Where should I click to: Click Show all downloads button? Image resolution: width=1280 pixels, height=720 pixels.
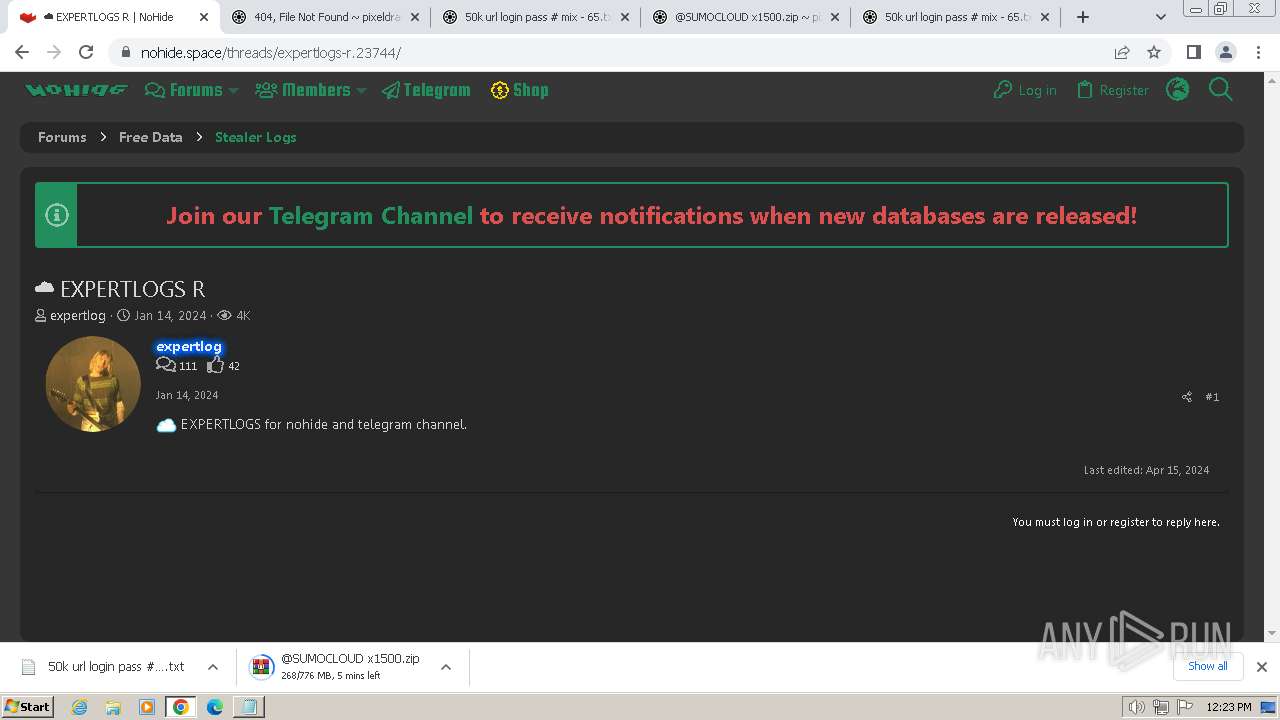[x=1208, y=666]
